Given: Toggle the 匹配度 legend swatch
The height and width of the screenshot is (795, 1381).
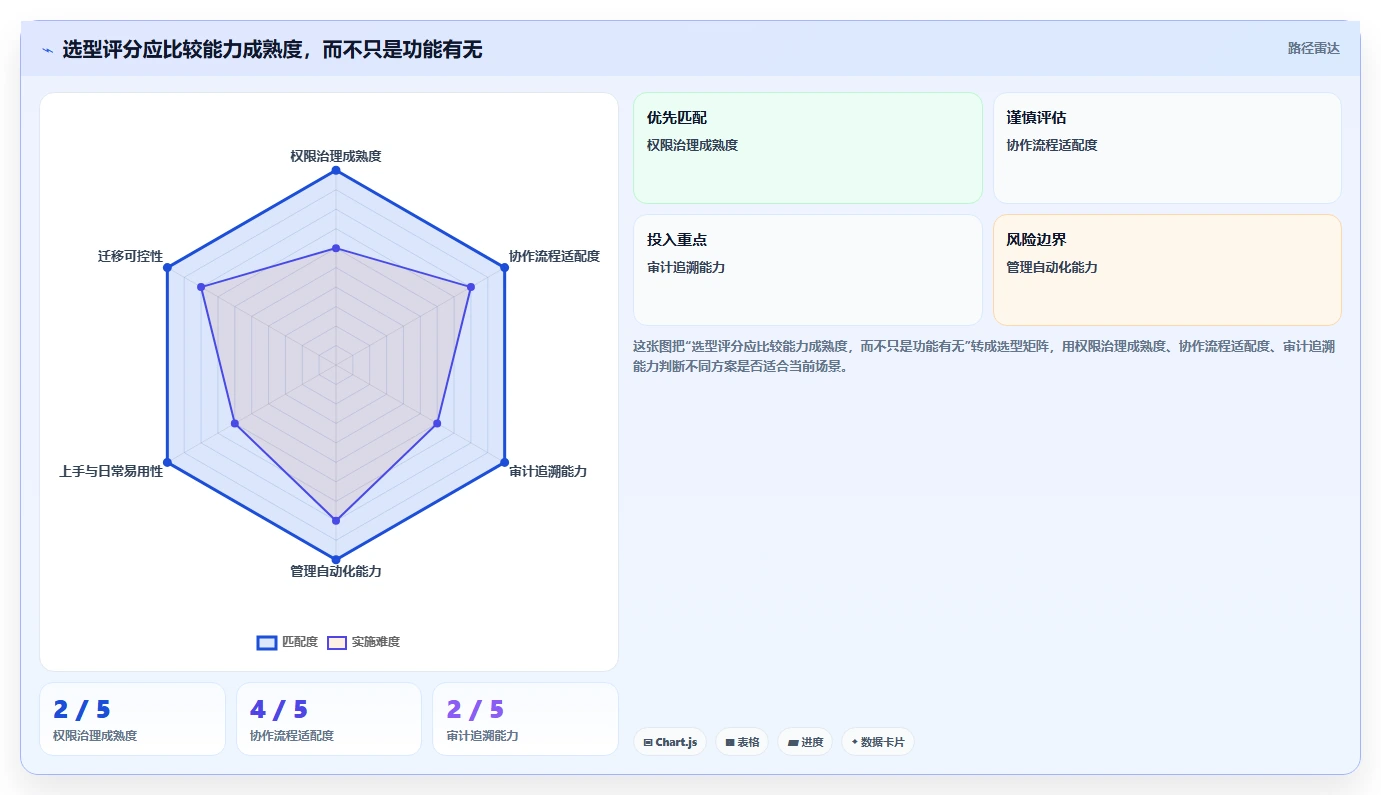Looking at the screenshot, I should pyautogui.click(x=267, y=642).
